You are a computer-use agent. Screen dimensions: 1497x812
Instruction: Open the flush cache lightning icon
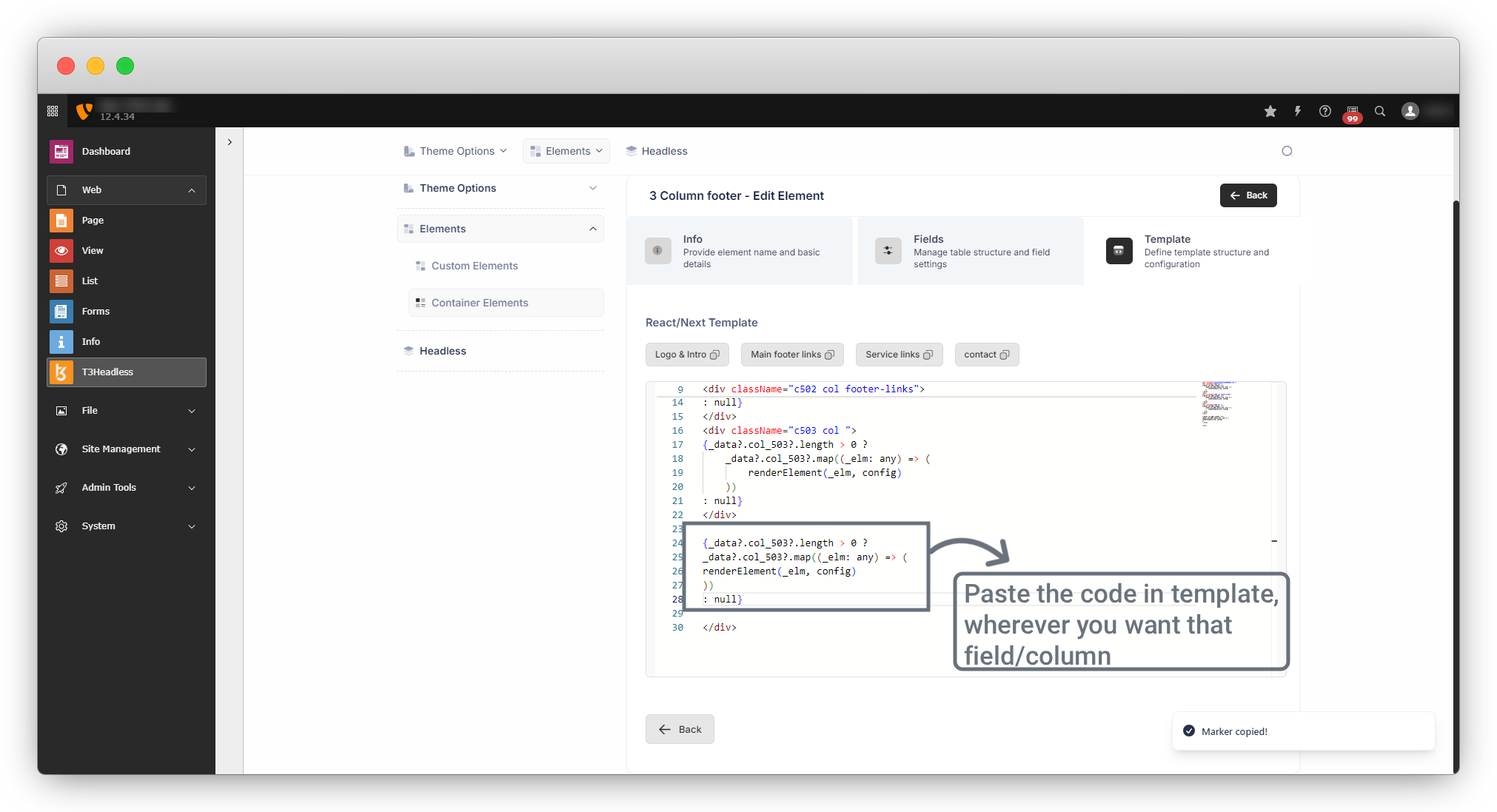click(1298, 111)
